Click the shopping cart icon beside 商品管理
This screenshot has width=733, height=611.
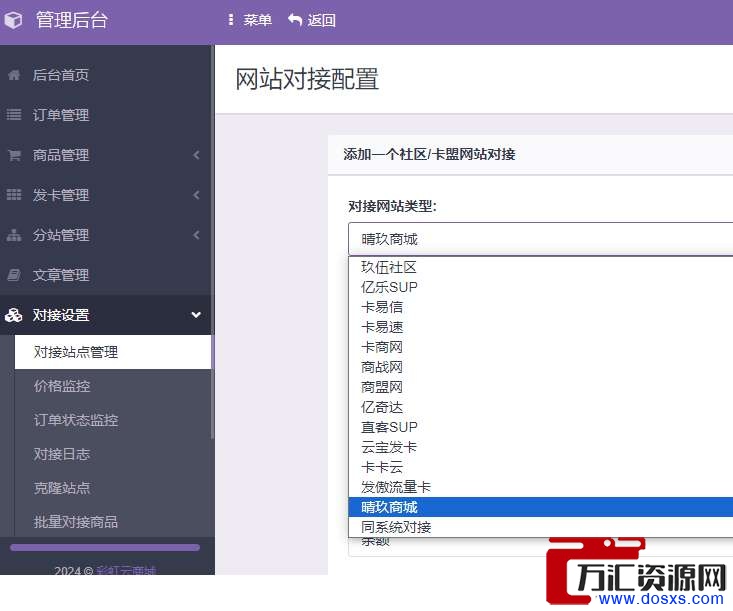click(14, 155)
